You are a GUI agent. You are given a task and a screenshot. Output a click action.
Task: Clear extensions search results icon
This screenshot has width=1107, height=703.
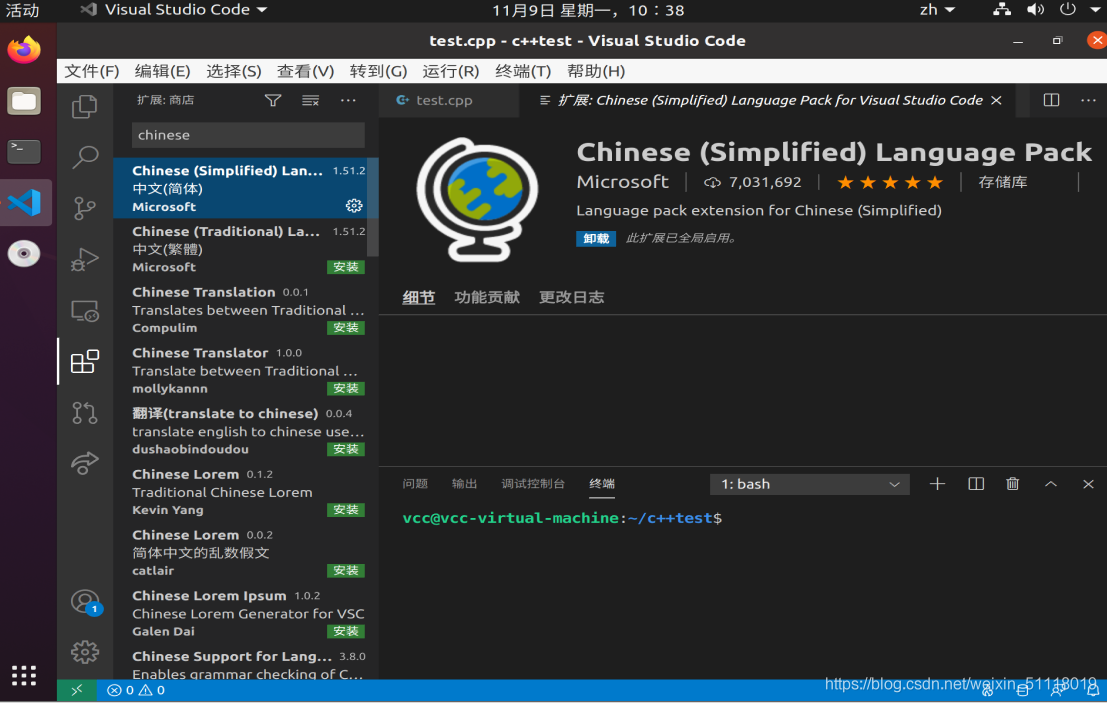[x=311, y=100]
